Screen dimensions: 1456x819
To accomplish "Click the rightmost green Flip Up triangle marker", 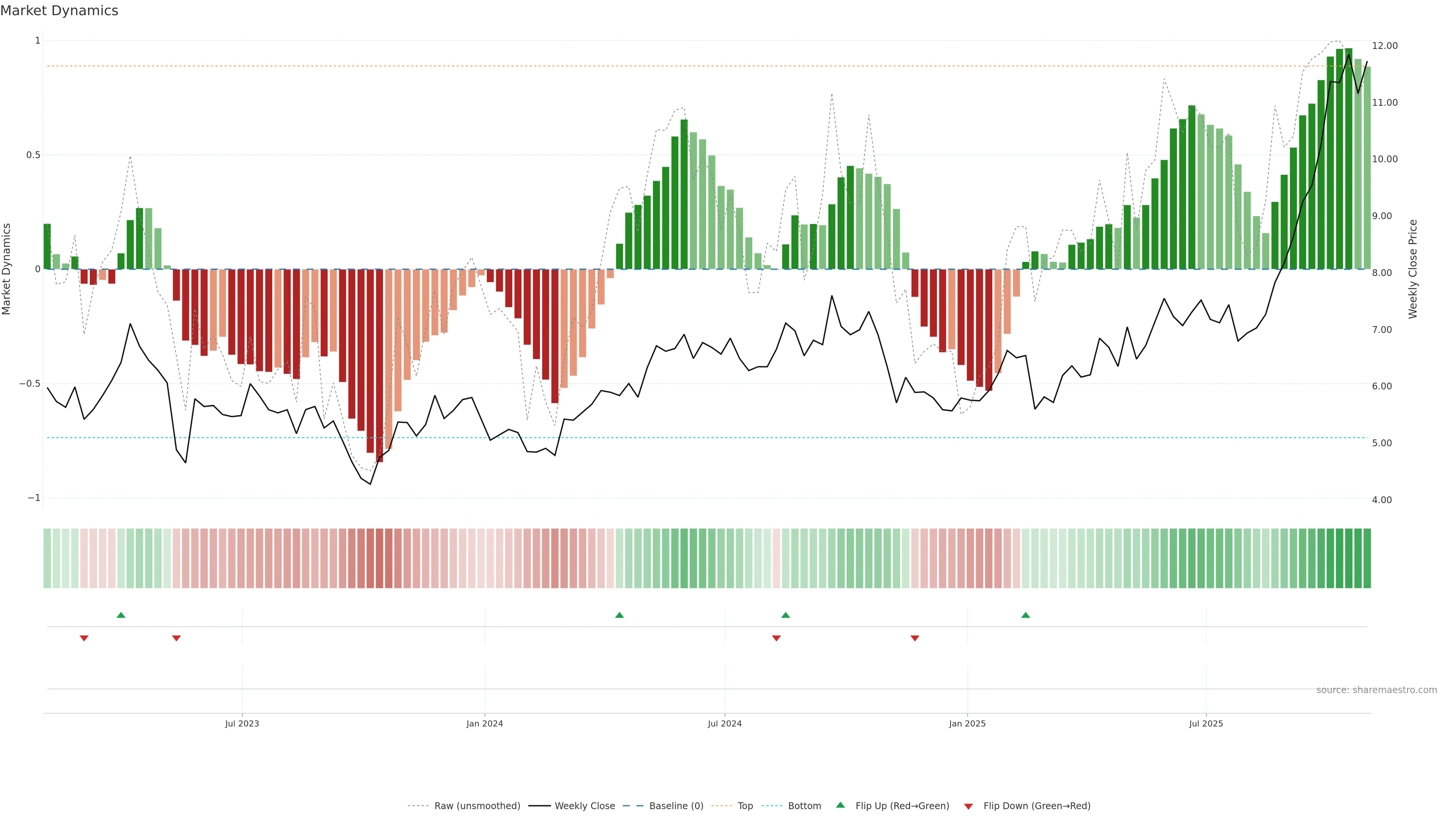I will pyautogui.click(x=1025, y=615).
